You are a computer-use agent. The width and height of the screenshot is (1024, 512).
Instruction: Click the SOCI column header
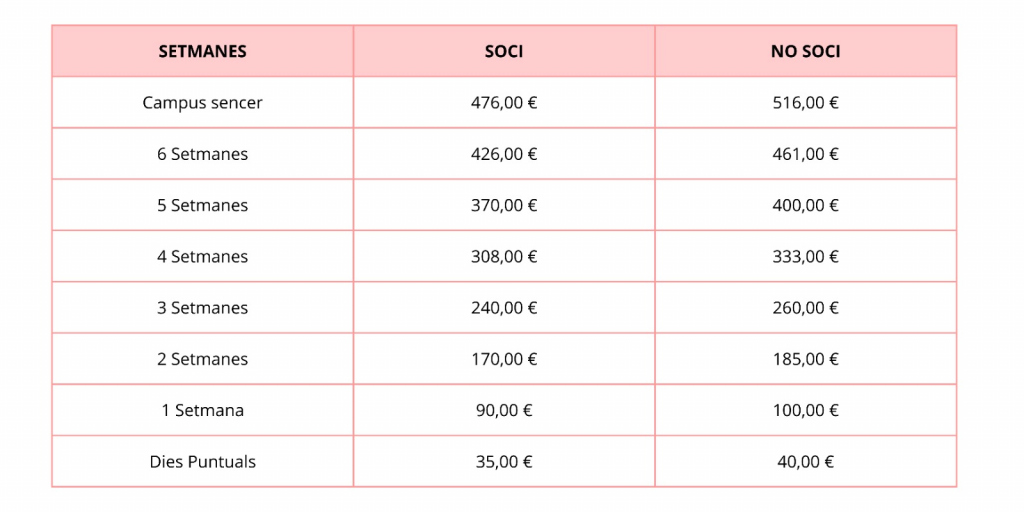(x=504, y=51)
